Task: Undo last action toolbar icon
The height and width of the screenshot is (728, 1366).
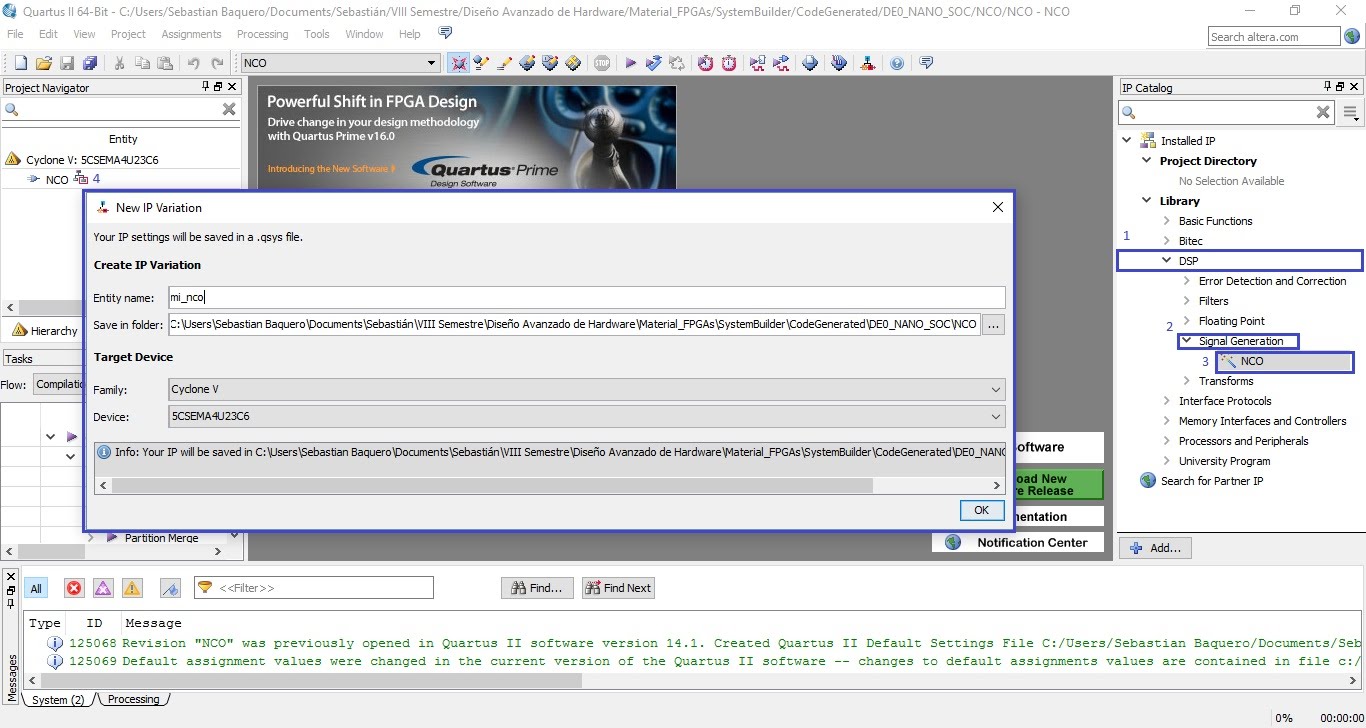Action: [x=194, y=63]
